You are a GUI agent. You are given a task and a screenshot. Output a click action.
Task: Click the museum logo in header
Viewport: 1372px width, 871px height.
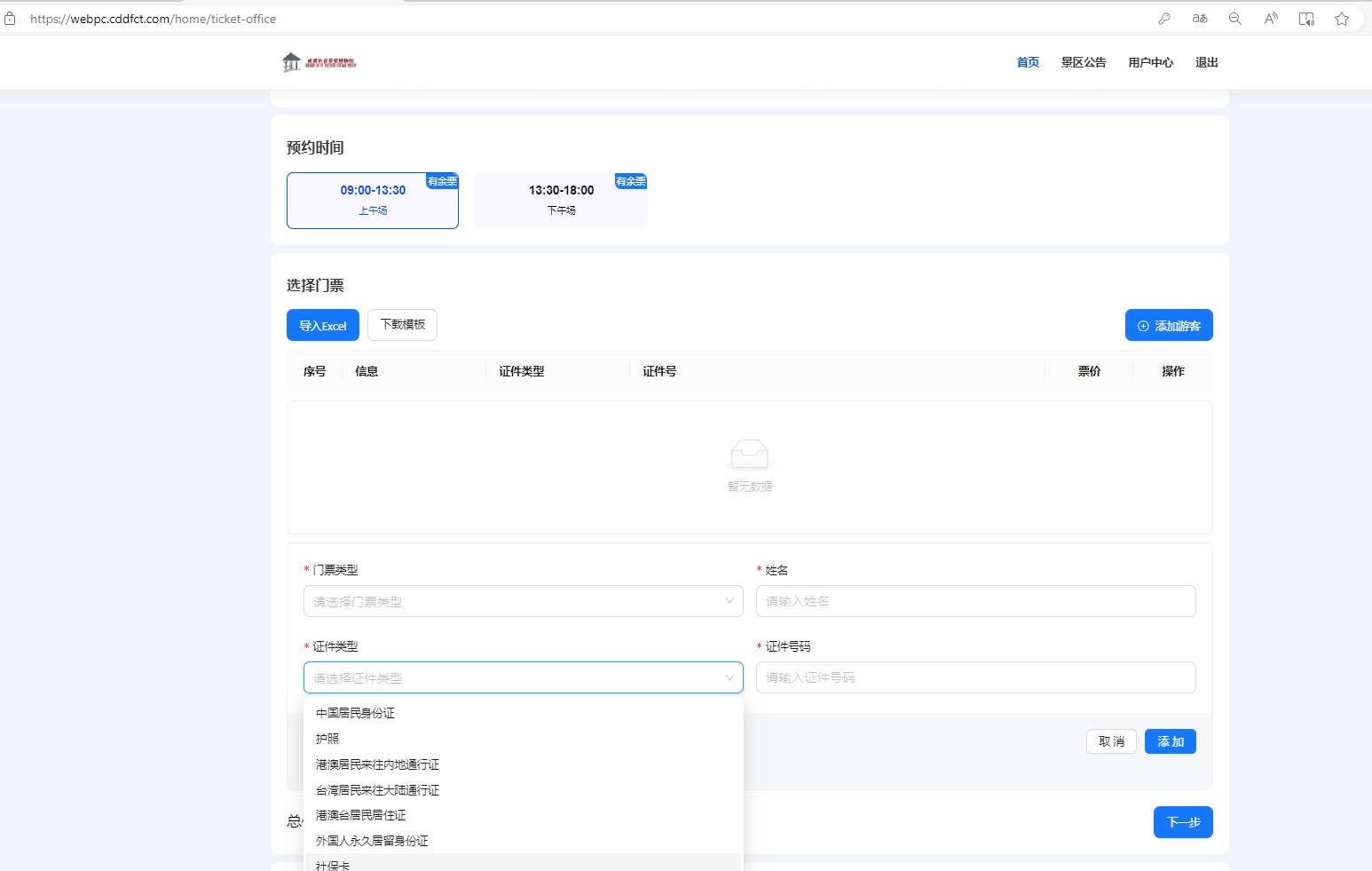pos(319,62)
